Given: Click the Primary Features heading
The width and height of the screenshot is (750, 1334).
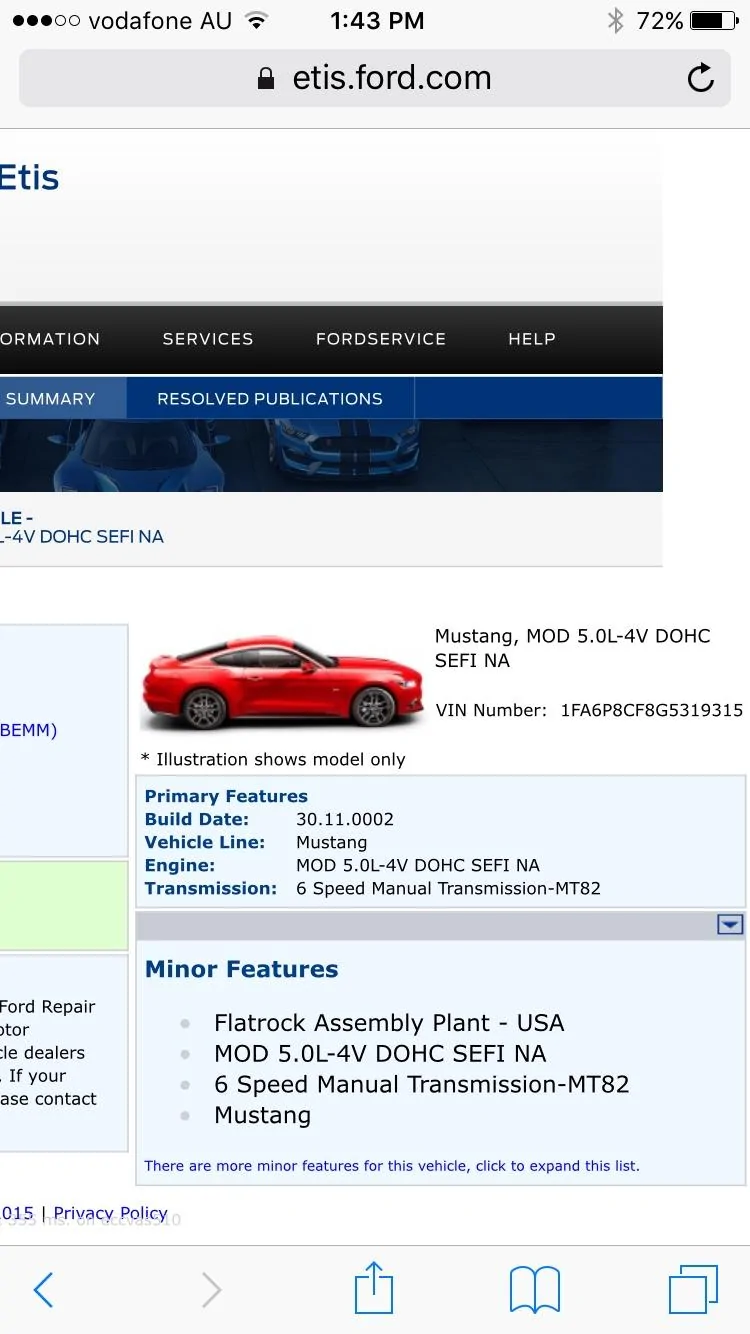Looking at the screenshot, I should (x=226, y=796).
